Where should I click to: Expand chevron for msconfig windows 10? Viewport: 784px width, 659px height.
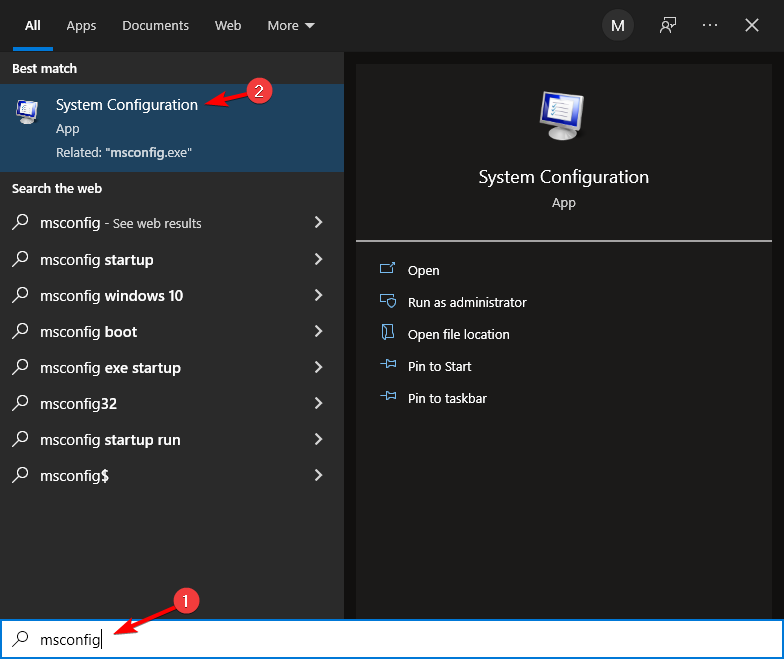[x=318, y=295]
